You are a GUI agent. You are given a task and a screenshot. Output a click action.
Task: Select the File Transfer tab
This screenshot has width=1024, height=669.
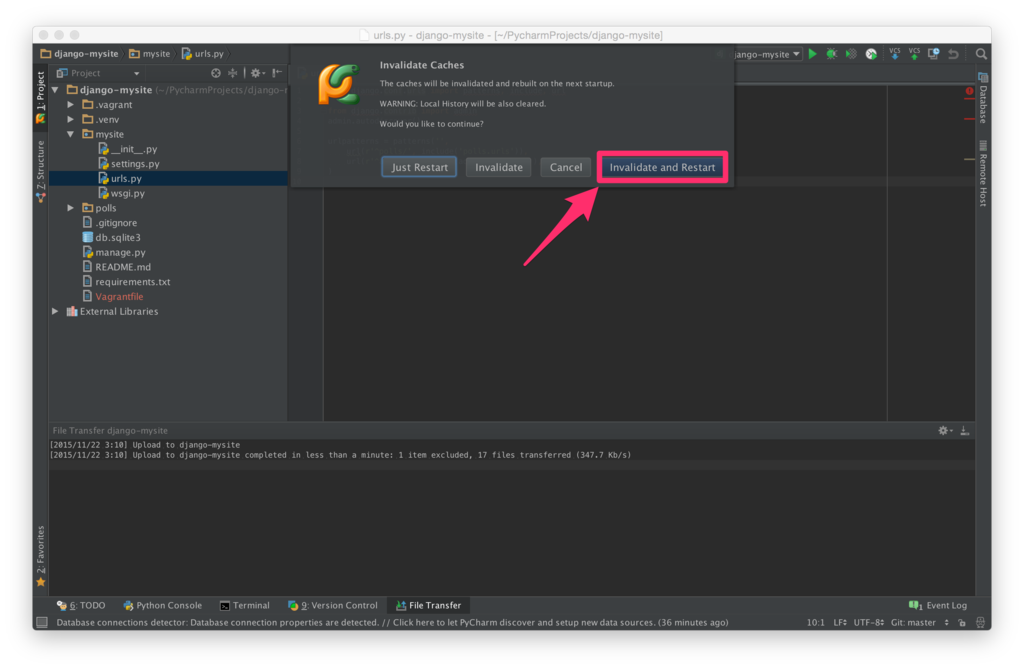coord(428,606)
